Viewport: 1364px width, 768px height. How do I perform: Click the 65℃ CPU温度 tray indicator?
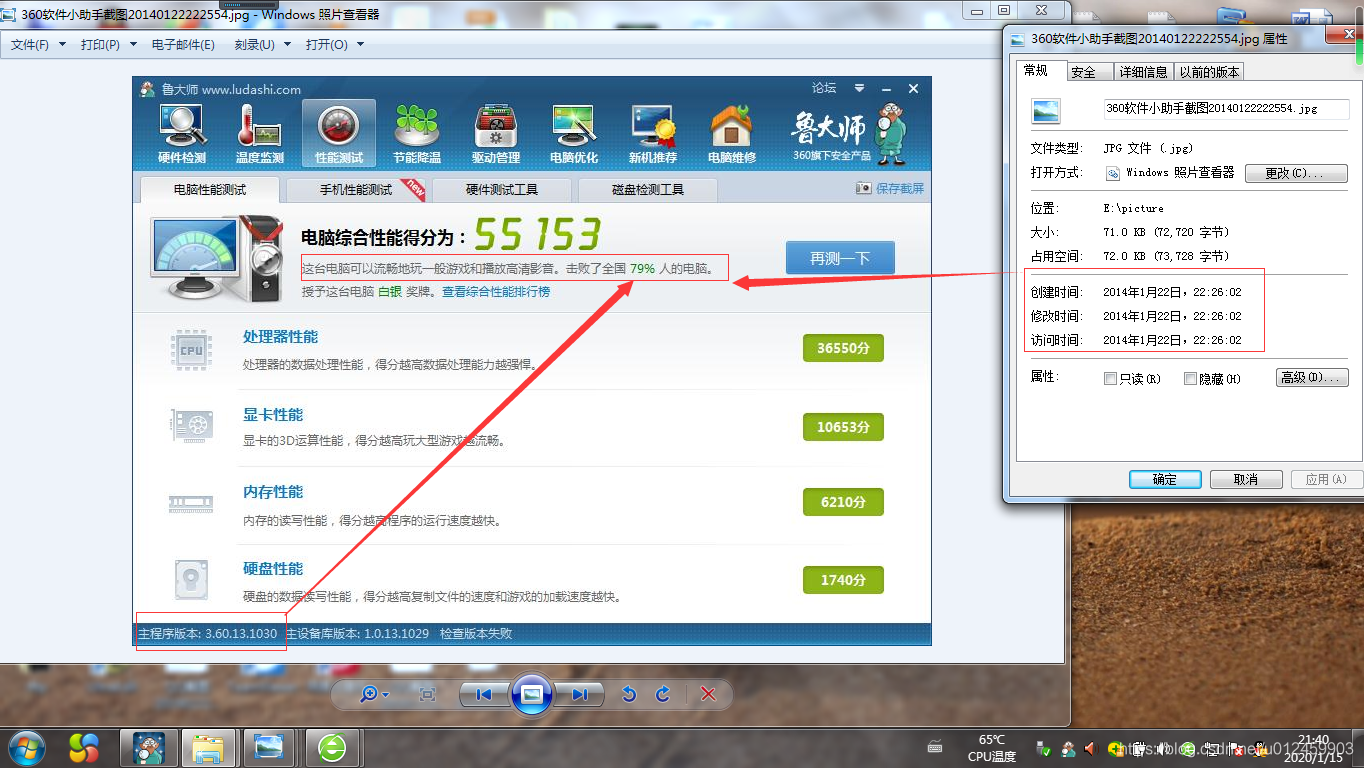pos(992,748)
